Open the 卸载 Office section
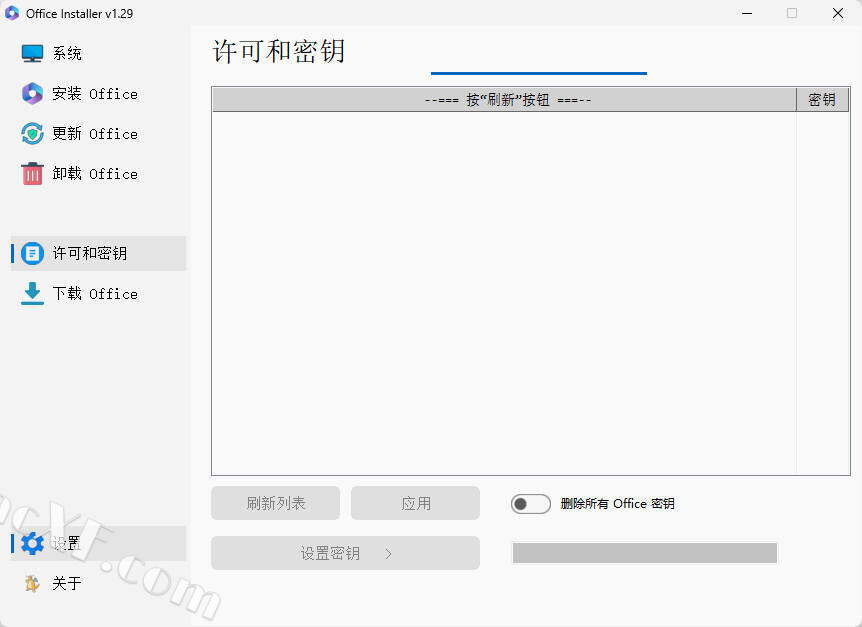 click(x=95, y=174)
